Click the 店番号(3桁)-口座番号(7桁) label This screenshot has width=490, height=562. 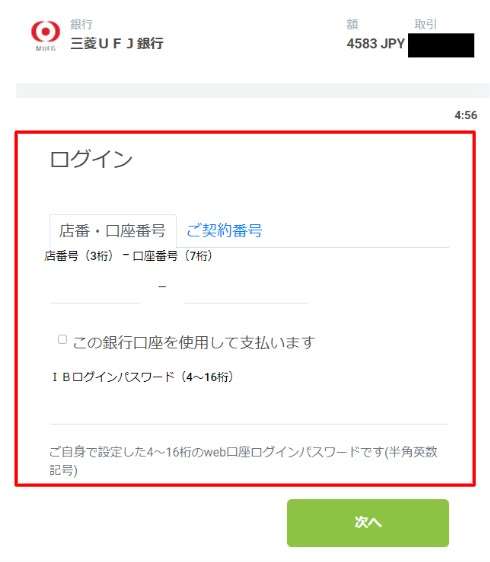129,256
